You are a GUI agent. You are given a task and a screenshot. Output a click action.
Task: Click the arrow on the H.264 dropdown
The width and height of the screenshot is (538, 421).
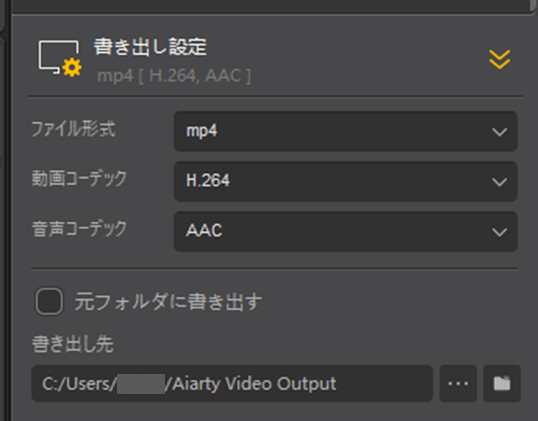coord(499,182)
